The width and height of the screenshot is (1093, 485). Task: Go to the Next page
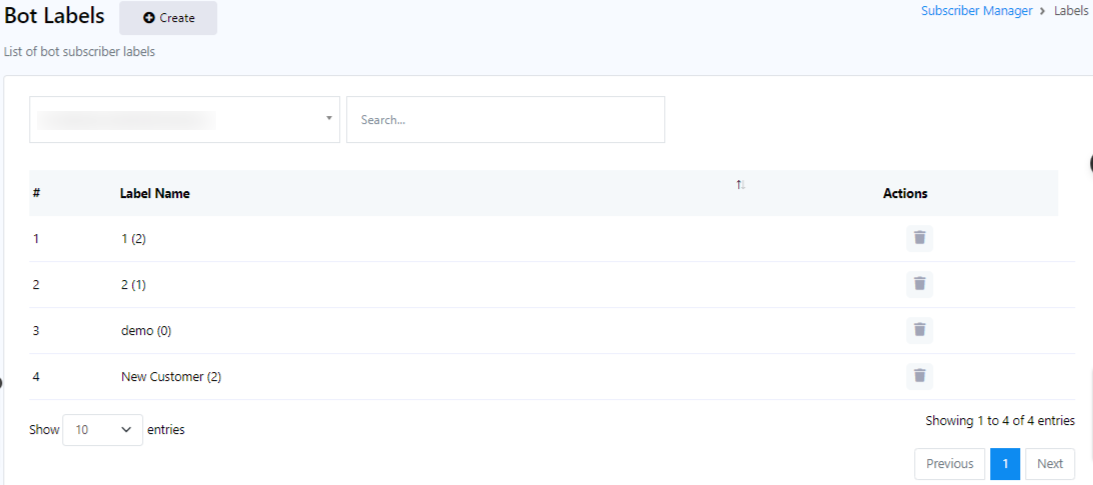(1050, 464)
